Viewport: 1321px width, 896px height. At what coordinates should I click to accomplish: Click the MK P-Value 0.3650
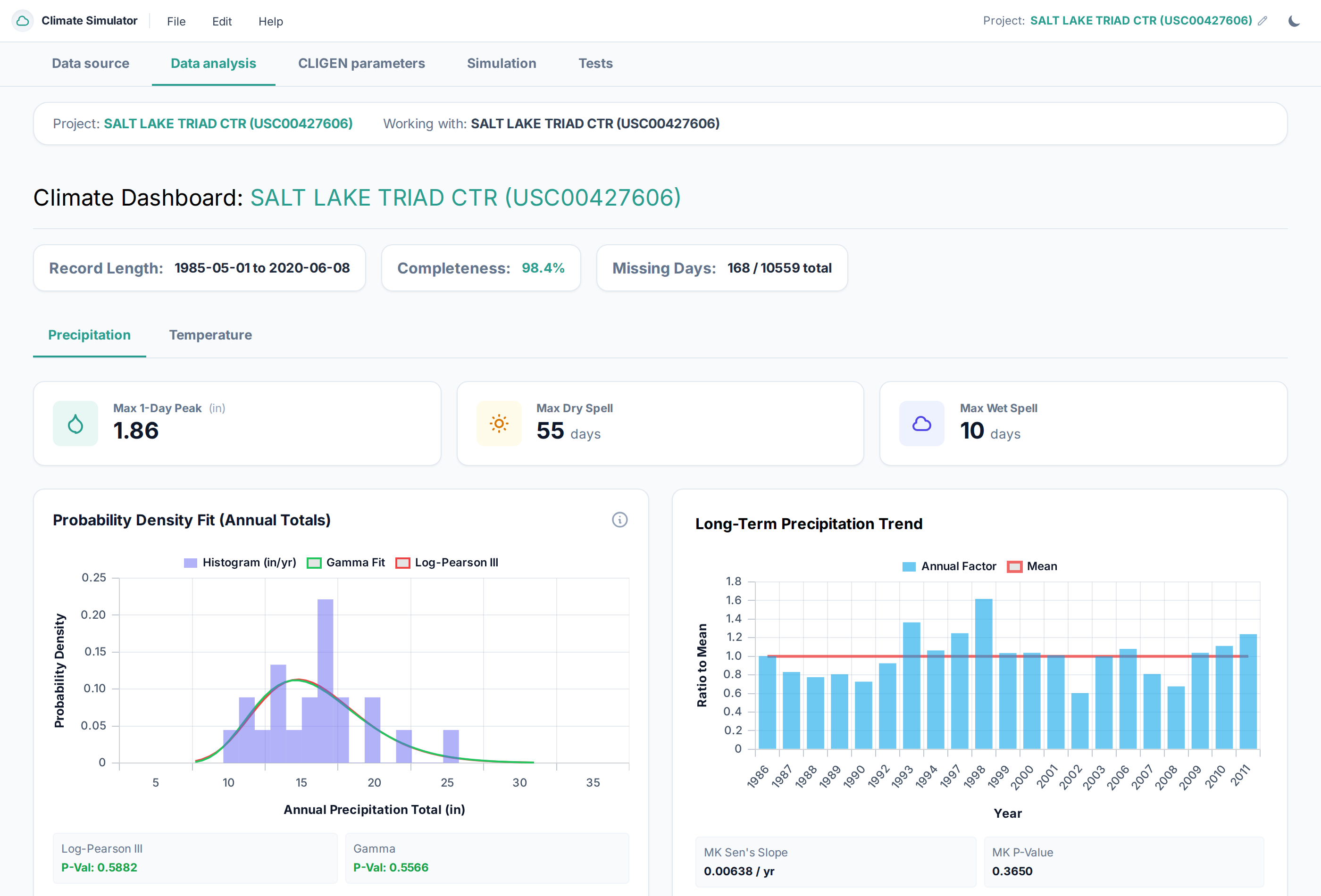coord(1012,871)
